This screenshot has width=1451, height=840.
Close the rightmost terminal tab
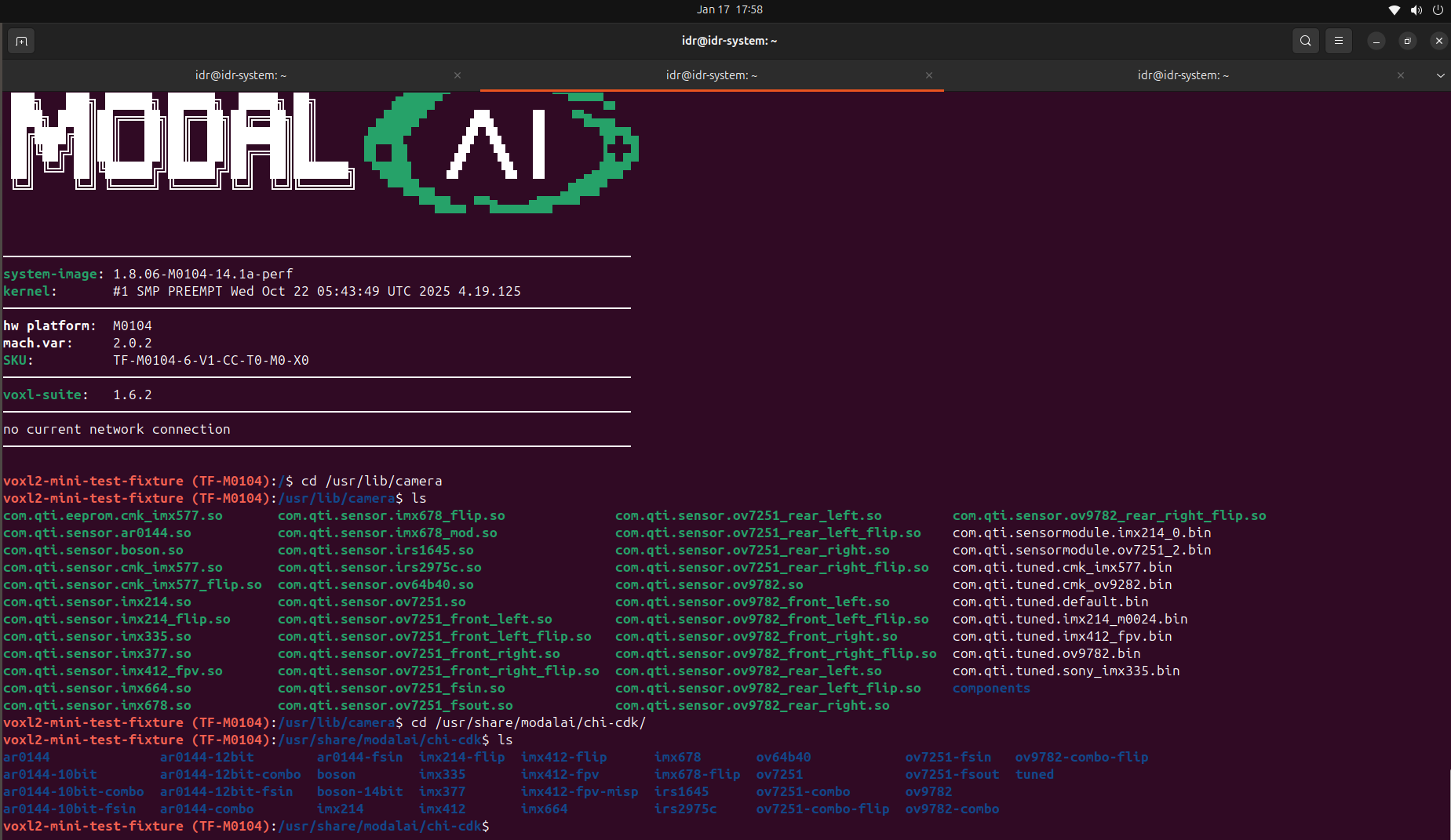[x=1400, y=75]
